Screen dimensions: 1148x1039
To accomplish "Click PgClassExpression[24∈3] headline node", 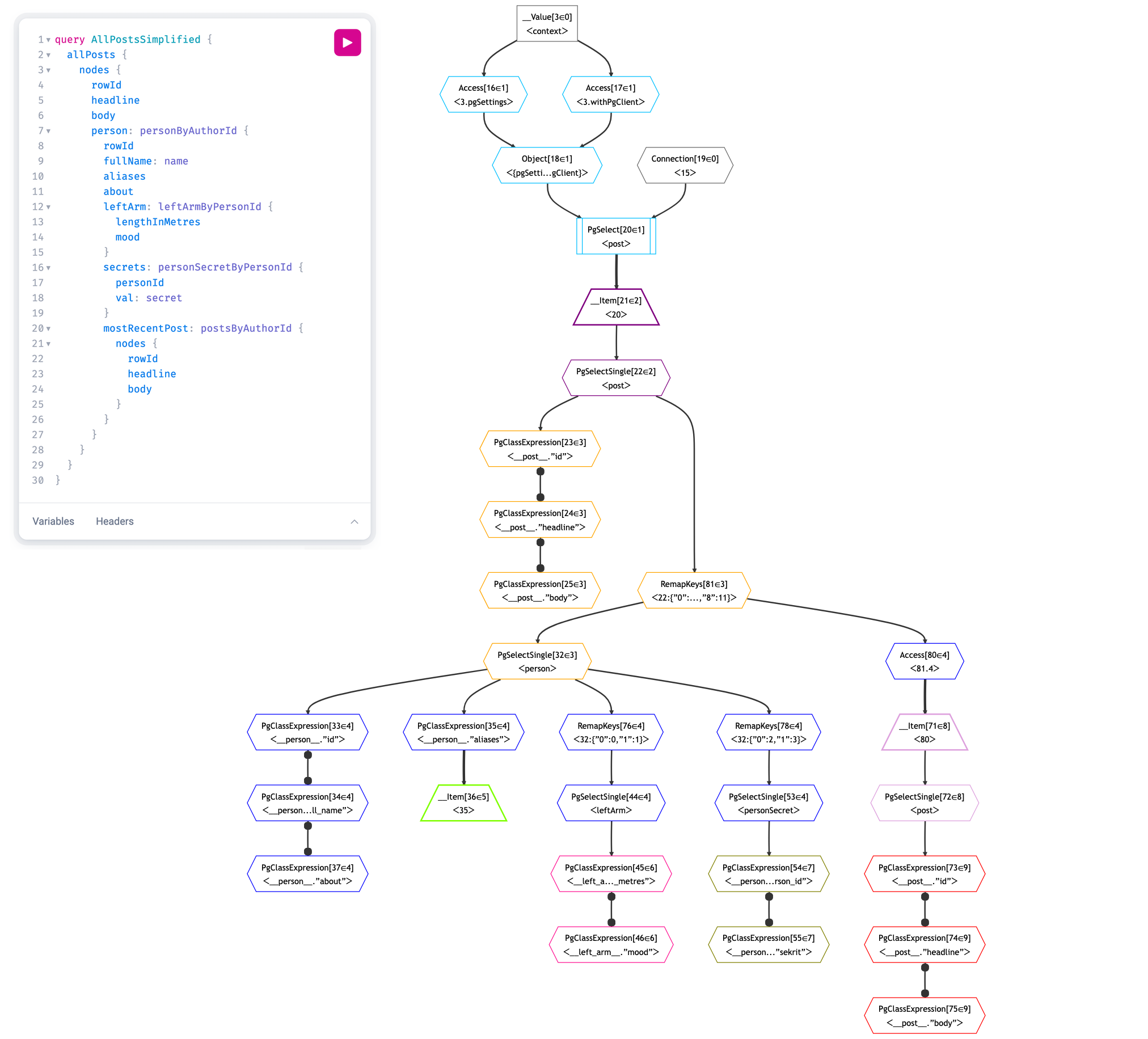I will coord(540,520).
